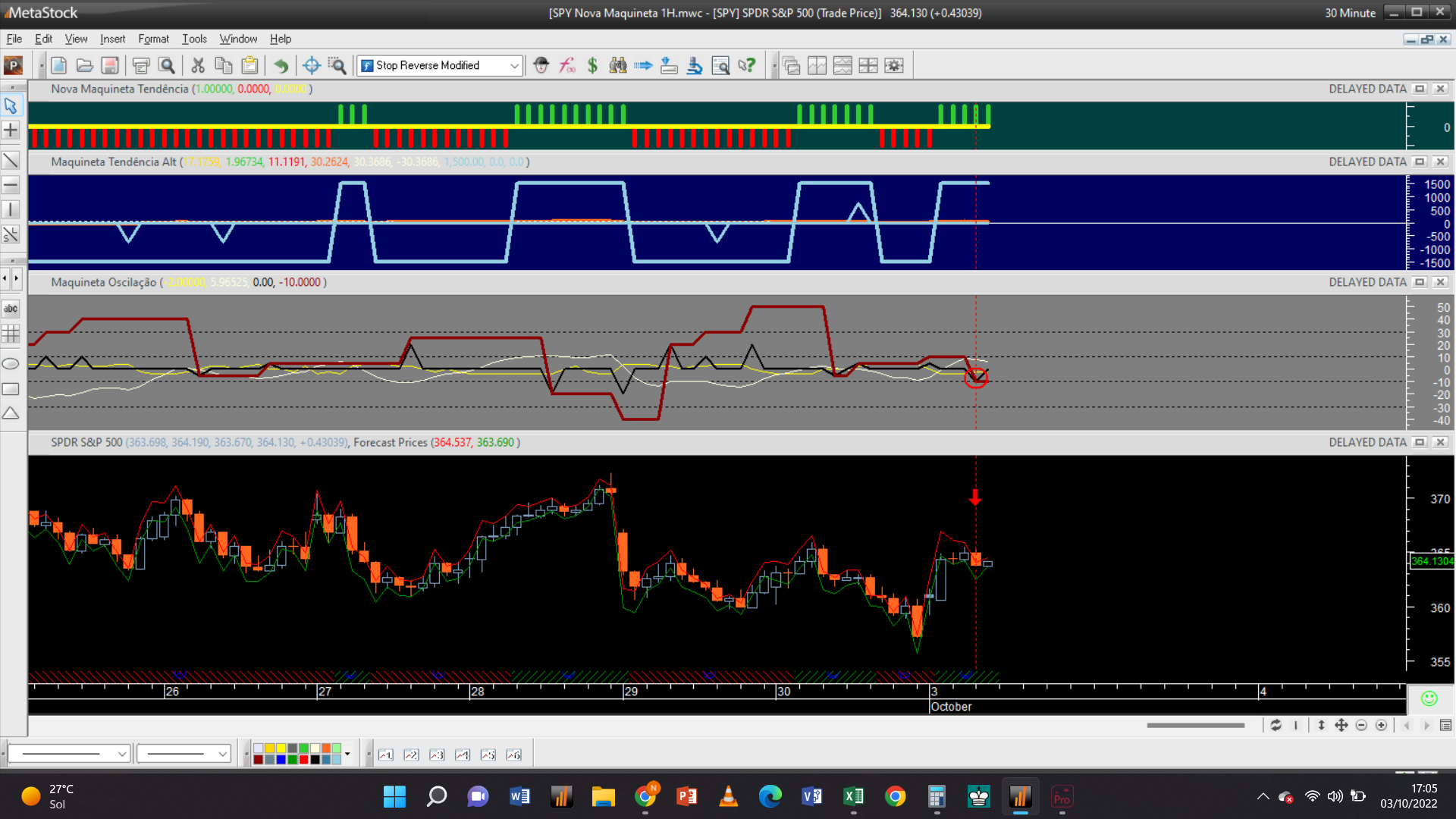Select the ellipse drawing tool
This screenshot has width=1456, height=819.
click(x=11, y=364)
